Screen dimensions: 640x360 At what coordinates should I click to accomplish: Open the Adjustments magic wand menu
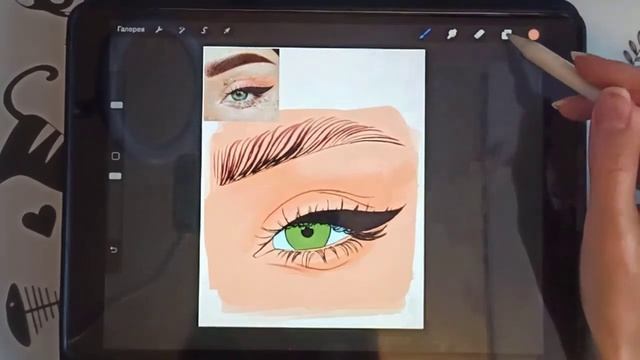(182, 30)
